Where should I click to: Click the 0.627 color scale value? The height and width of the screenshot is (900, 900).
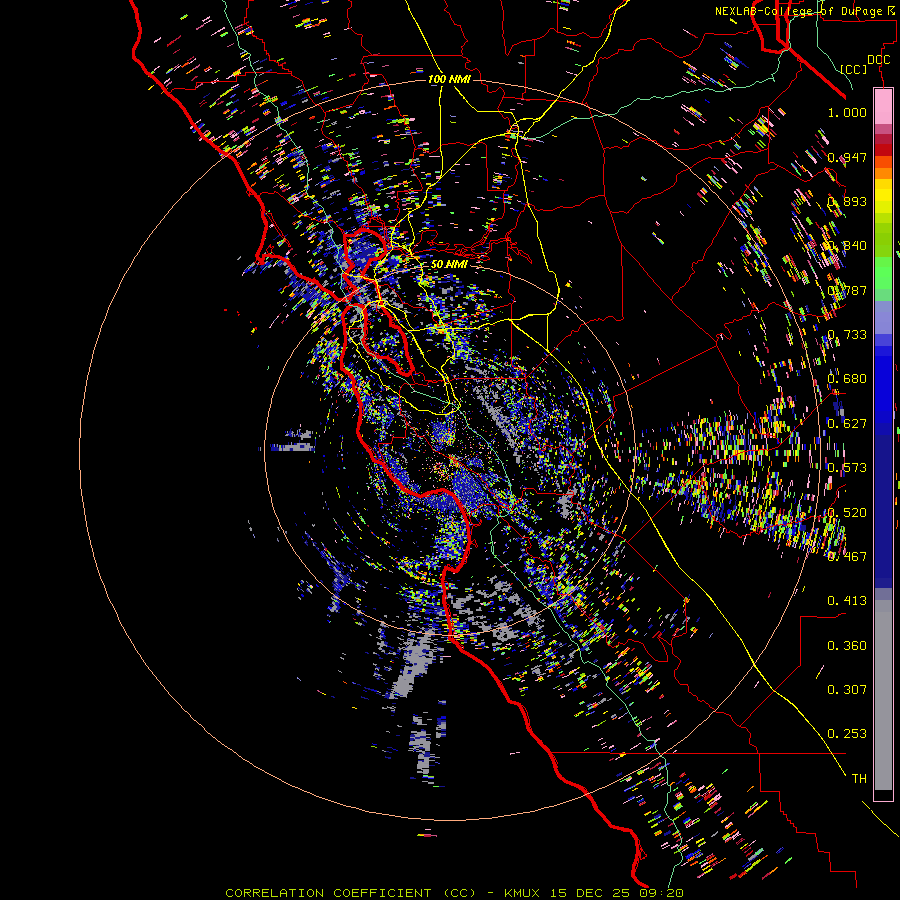click(x=847, y=424)
